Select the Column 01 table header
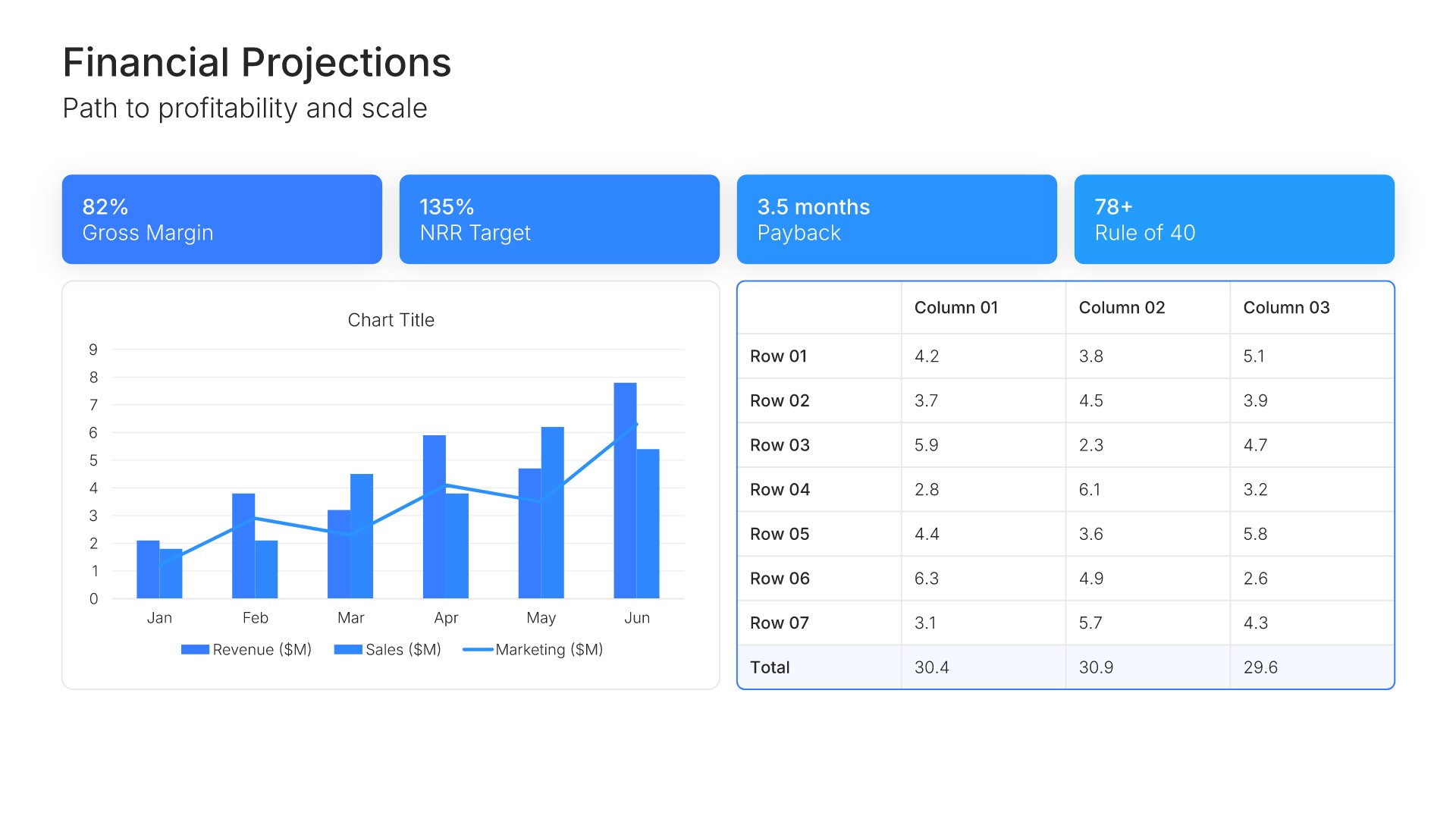 (955, 308)
